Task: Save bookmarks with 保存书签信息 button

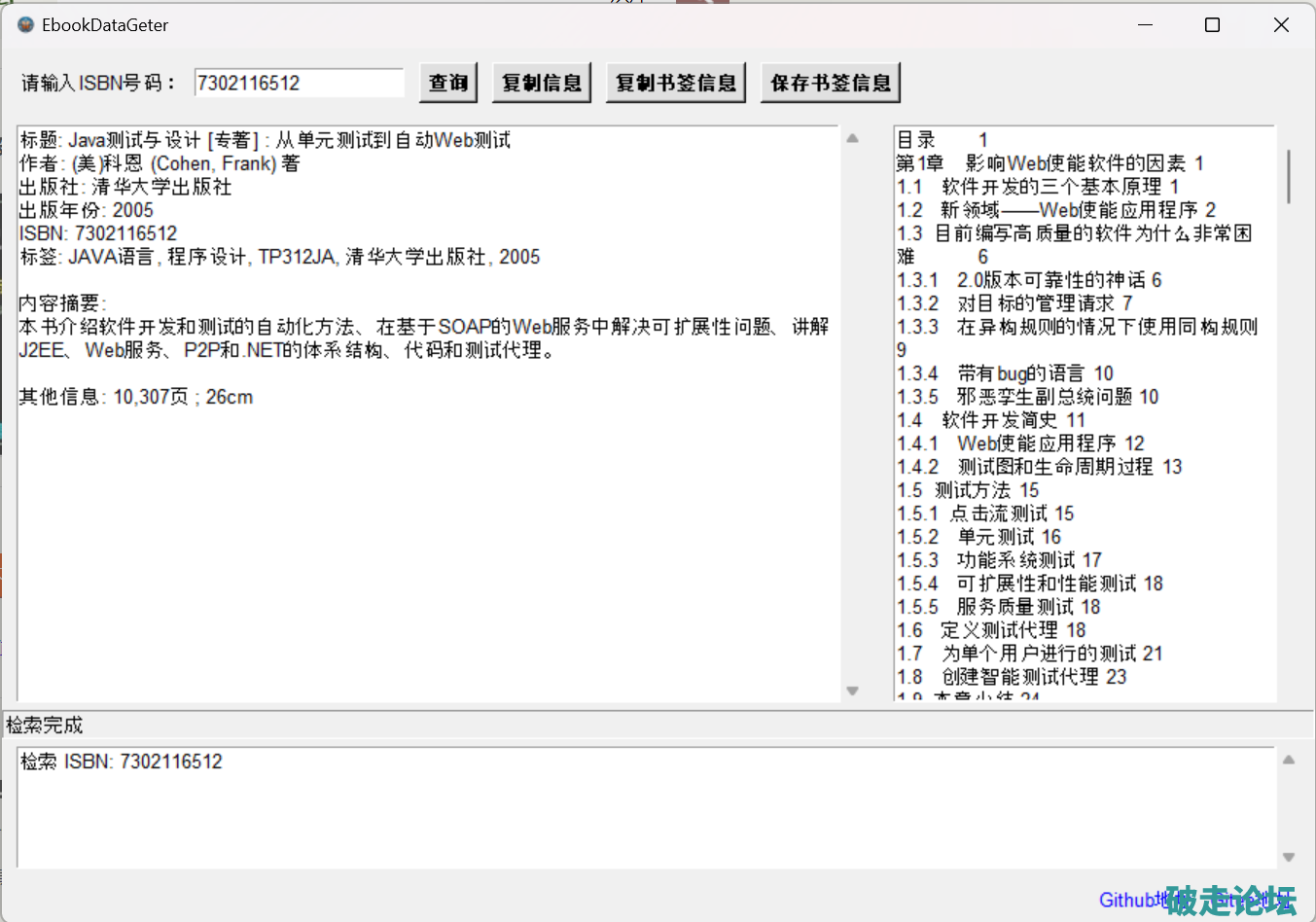Action: [831, 83]
